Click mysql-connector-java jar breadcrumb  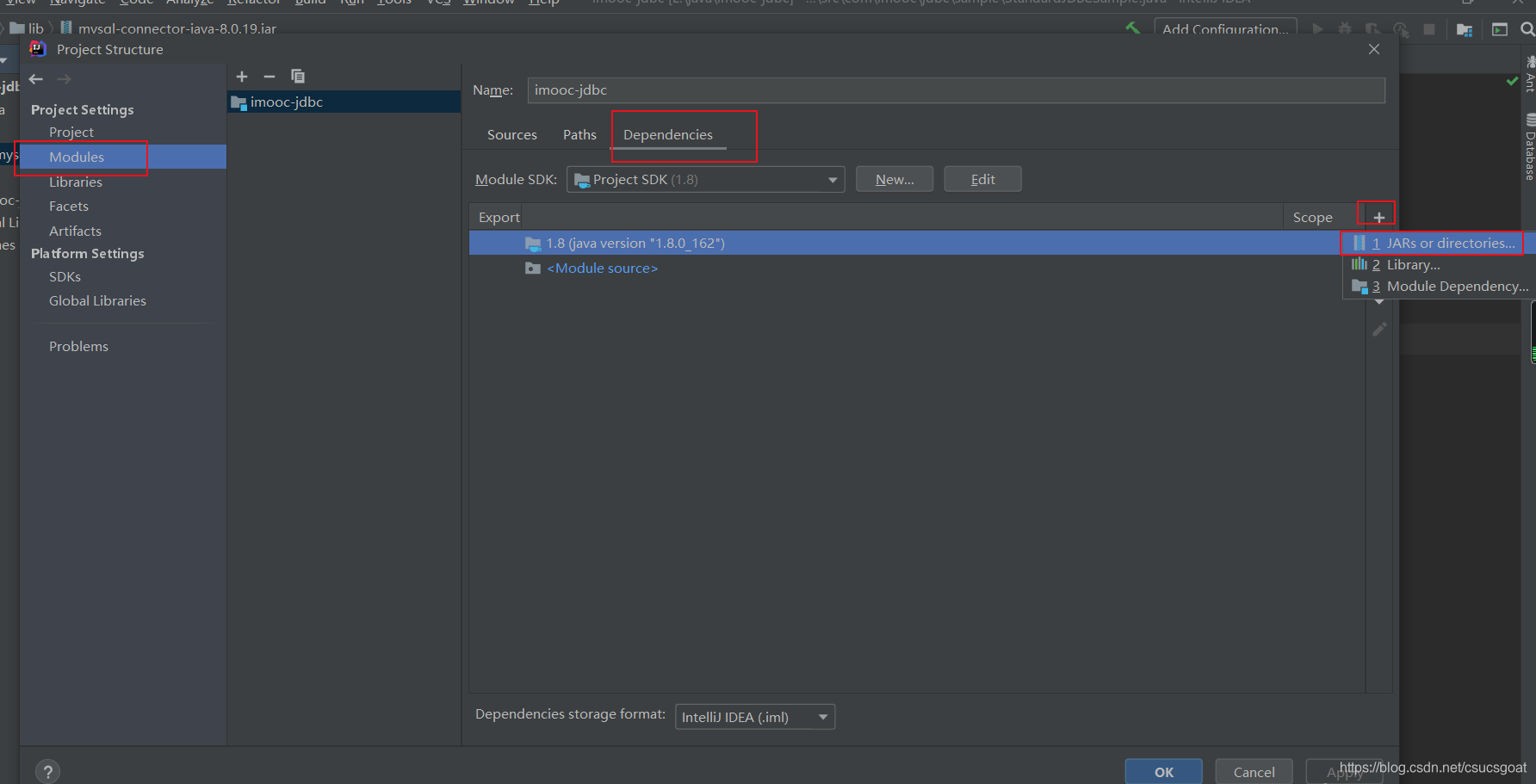coord(169,28)
